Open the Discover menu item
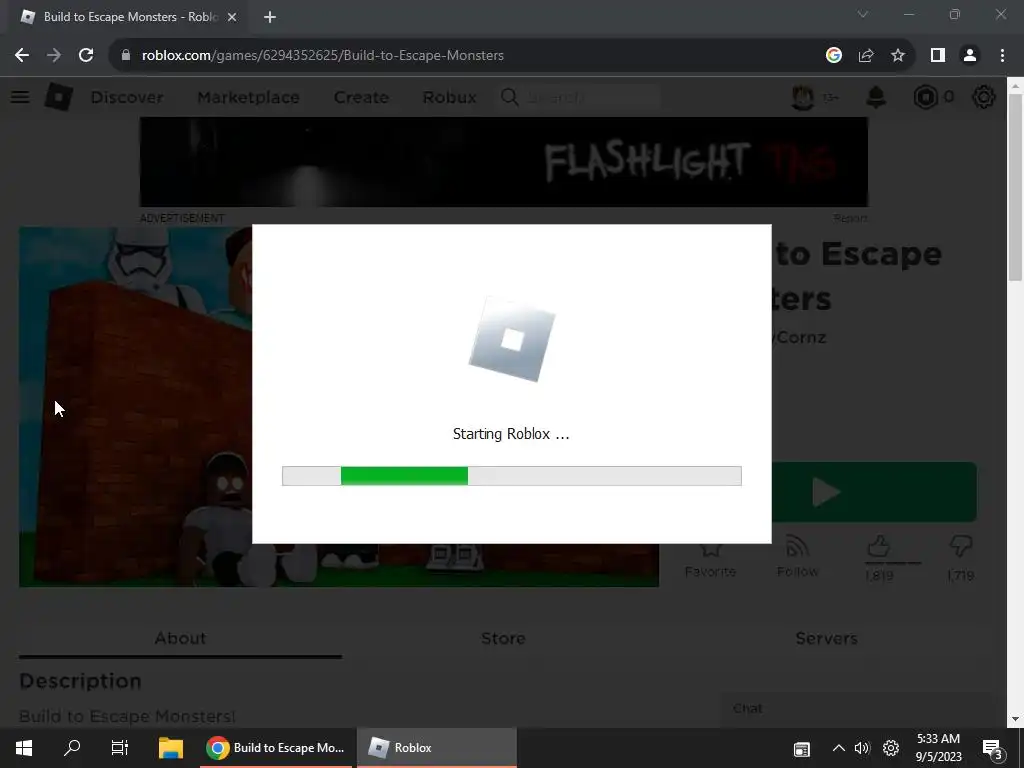The width and height of the screenshot is (1024, 768). click(127, 97)
